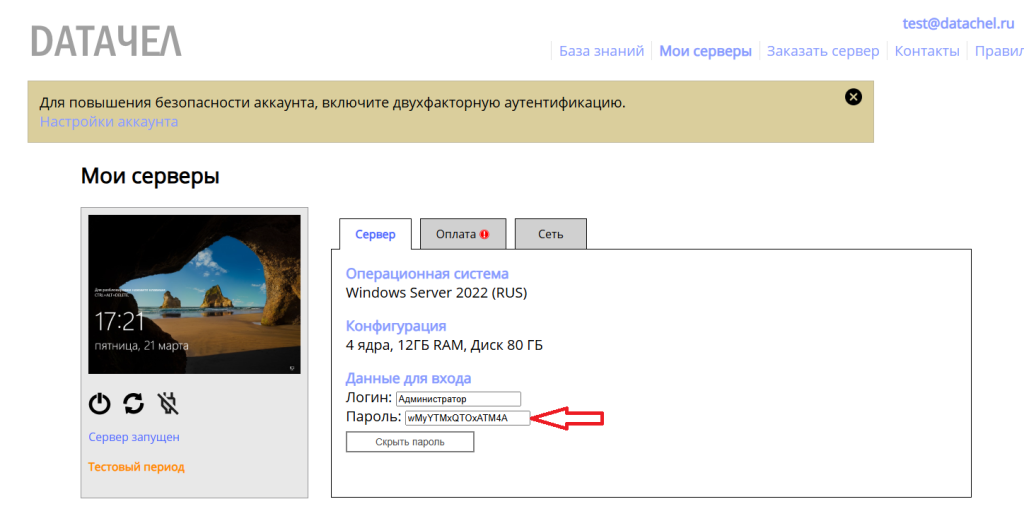Click the test@datachel.ru account link
The image size is (1024, 516).
coord(958,23)
